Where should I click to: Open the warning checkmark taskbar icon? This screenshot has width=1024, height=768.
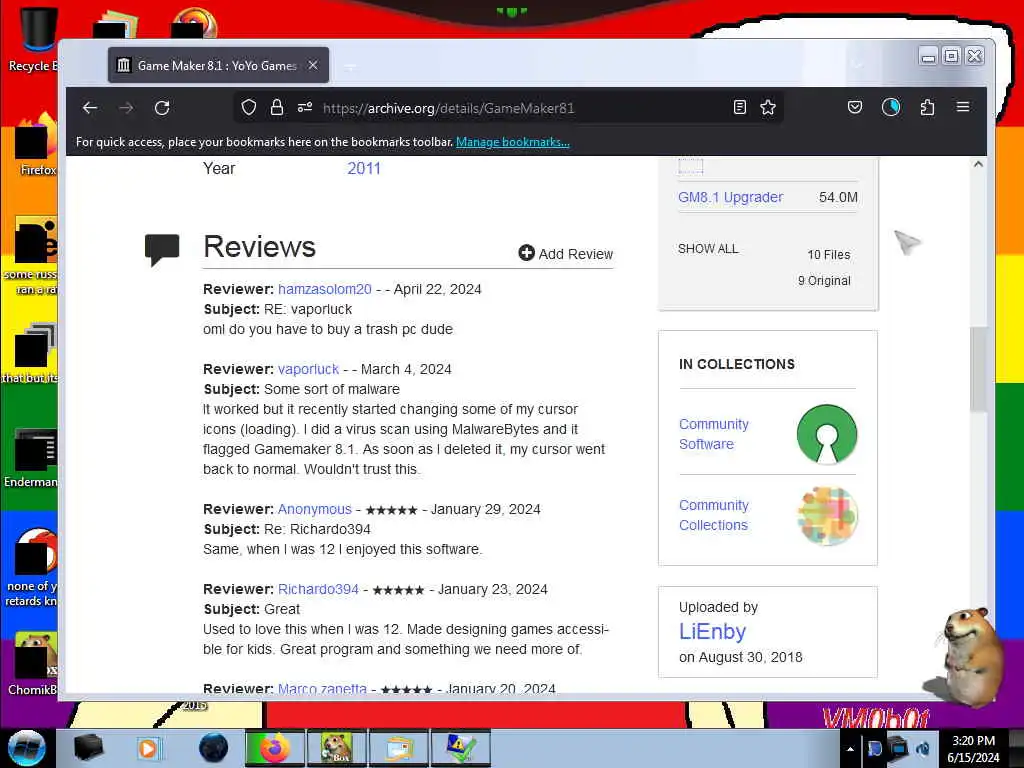460,748
